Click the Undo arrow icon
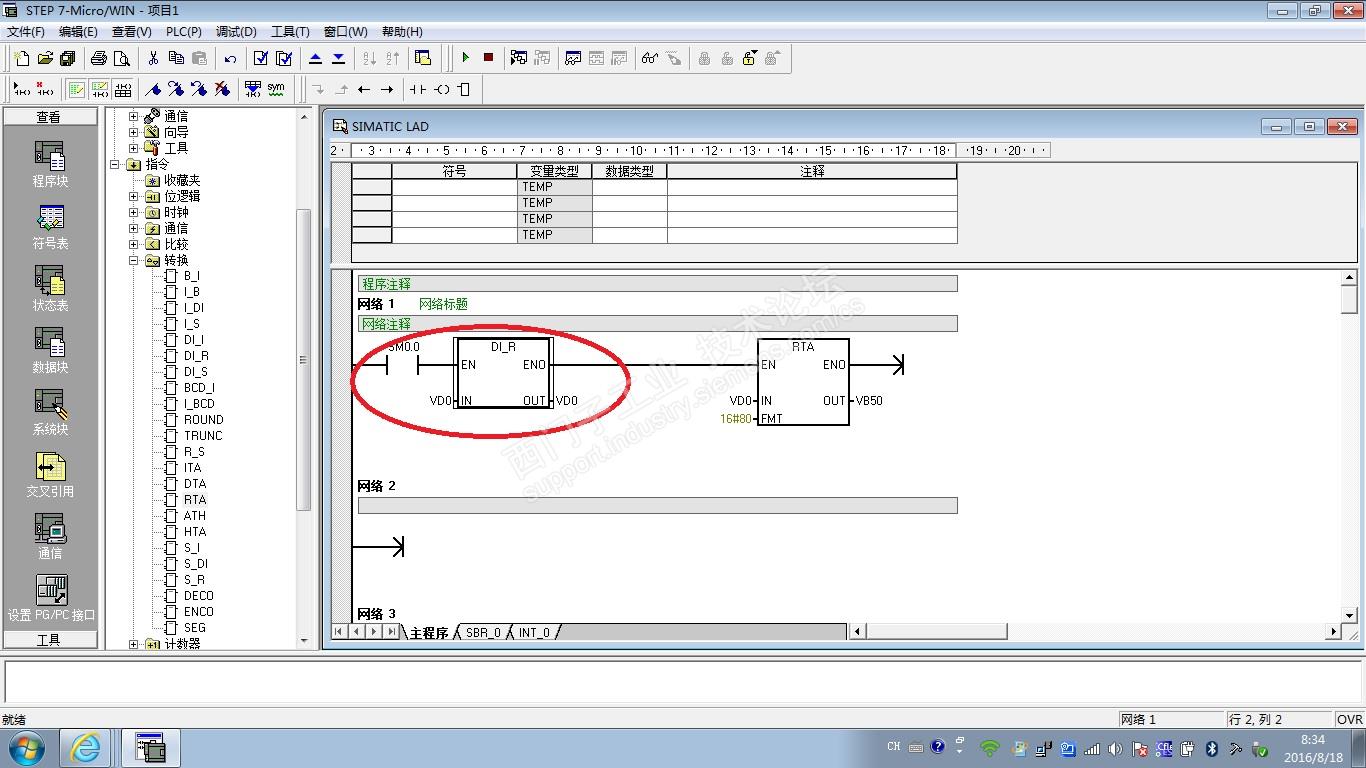Viewport: 1366px width, 768px height. [x=230, y=58]
